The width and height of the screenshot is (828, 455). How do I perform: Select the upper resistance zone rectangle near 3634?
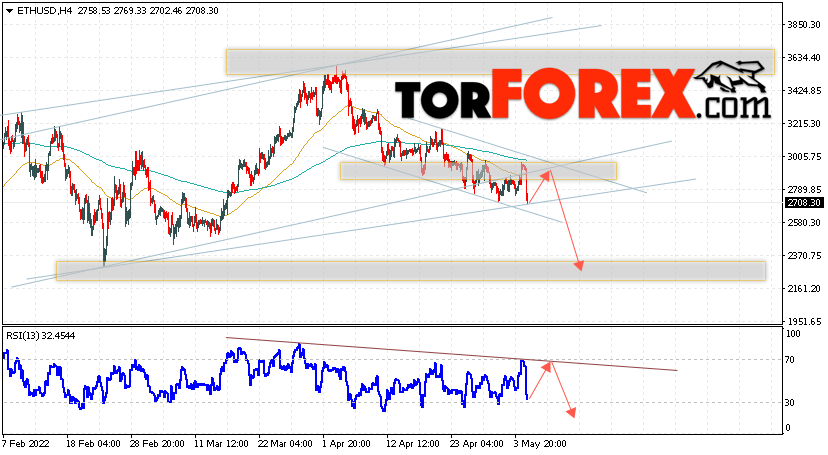[500, 62]
